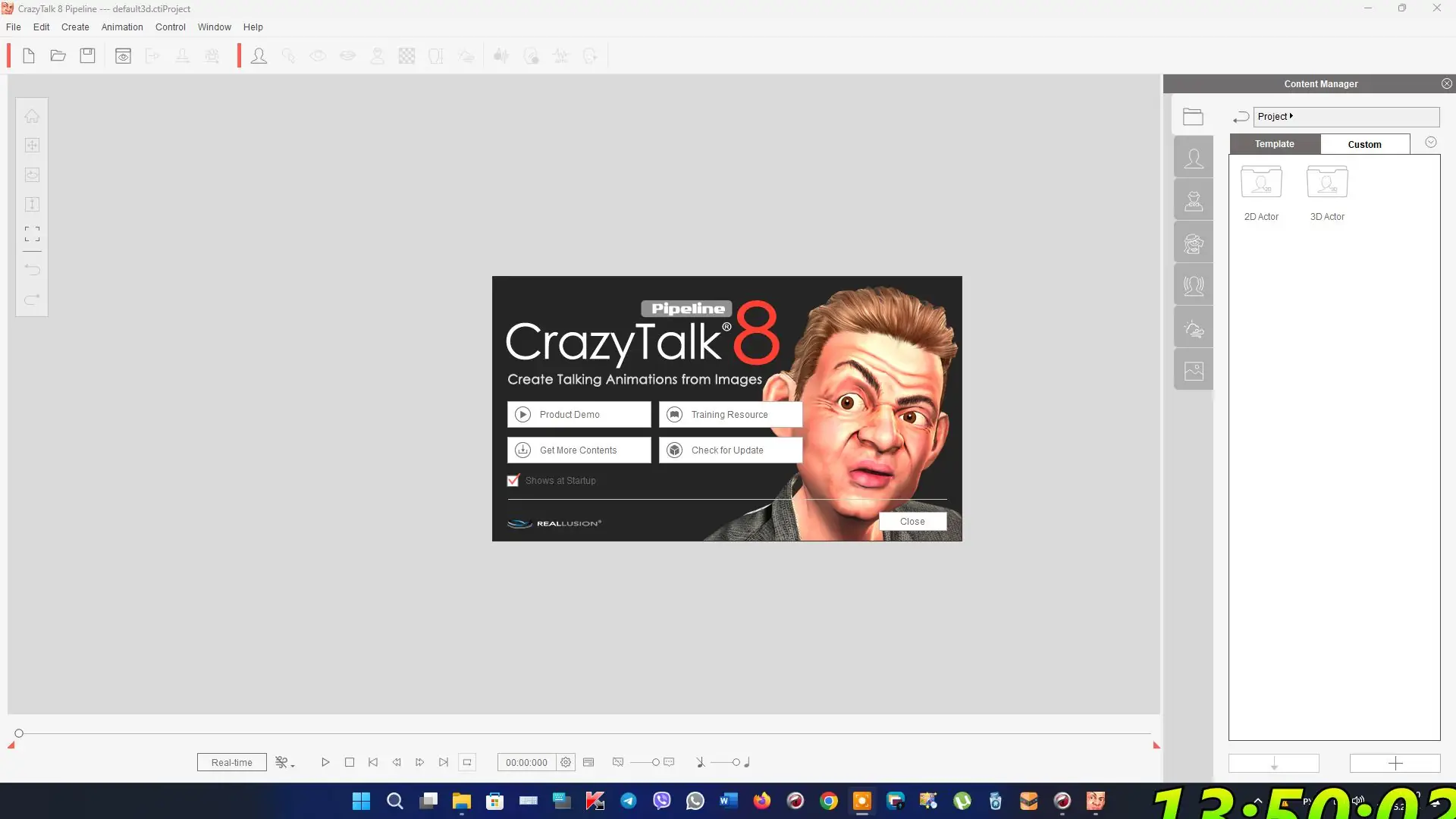Expand the Project path dropdown
This screenshot has height=819, width=1456.
pos(1291,116)
